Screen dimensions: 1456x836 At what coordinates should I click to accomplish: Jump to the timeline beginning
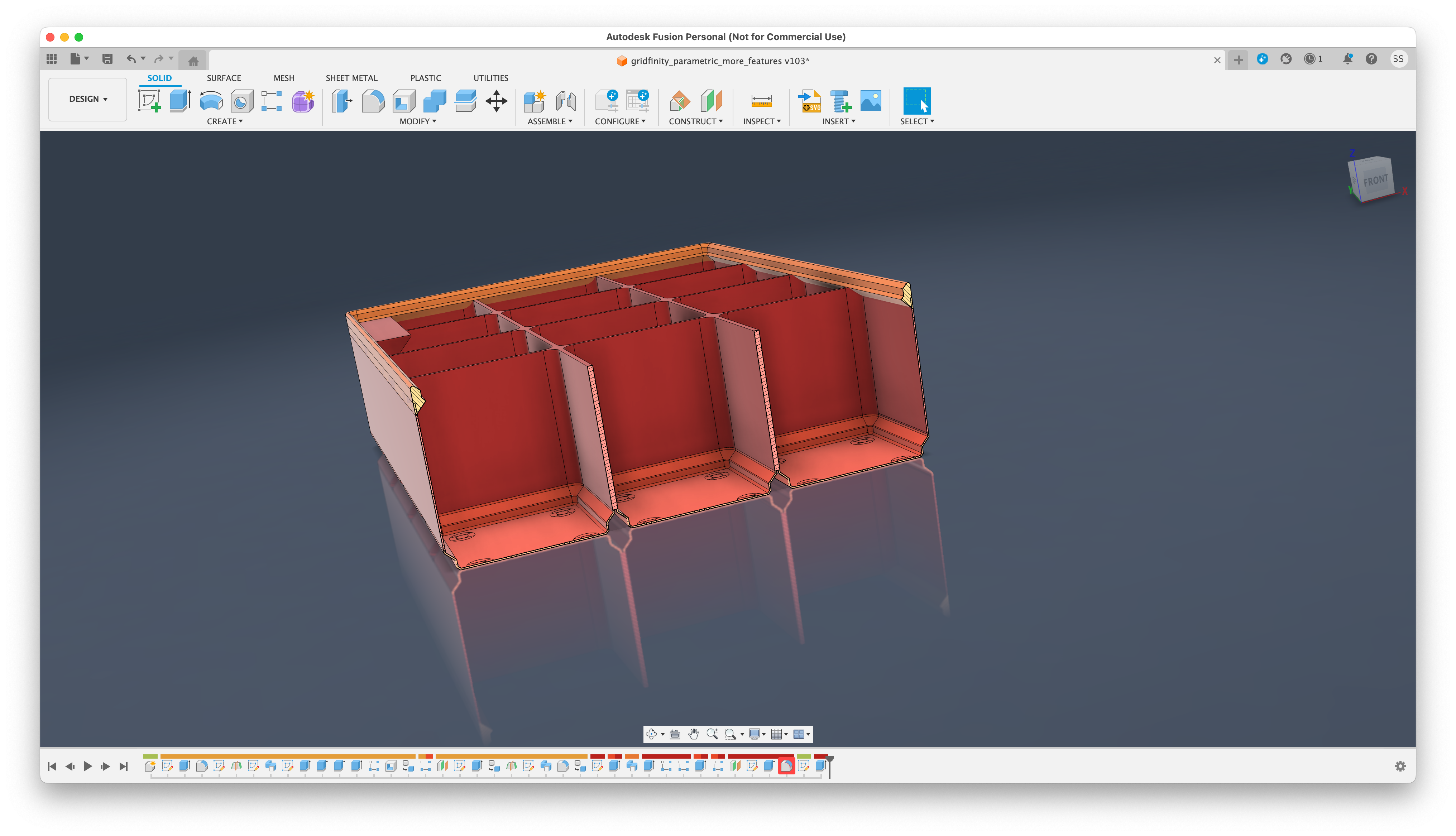pyautogui.click(x=52, y=766)
